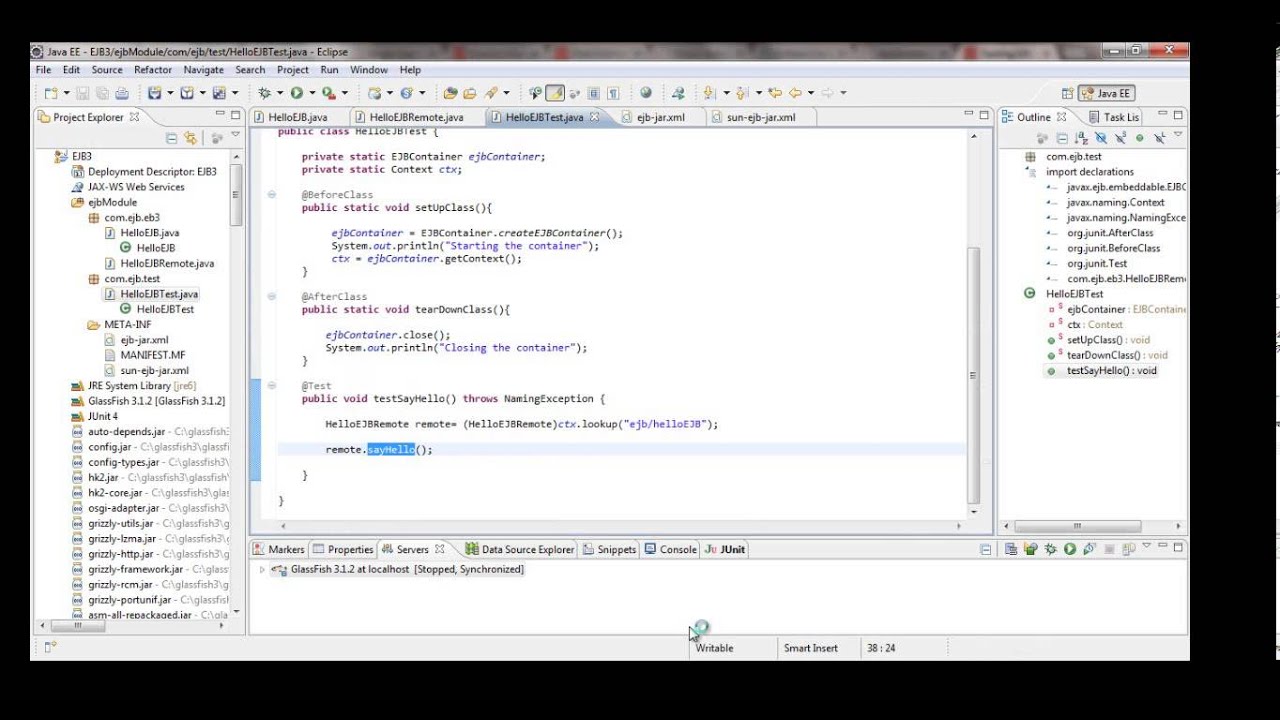This screenshot has width=1280, height=720.
Task: Open the JUnit tab in bottom panel
Action: [x=725, y=549]
